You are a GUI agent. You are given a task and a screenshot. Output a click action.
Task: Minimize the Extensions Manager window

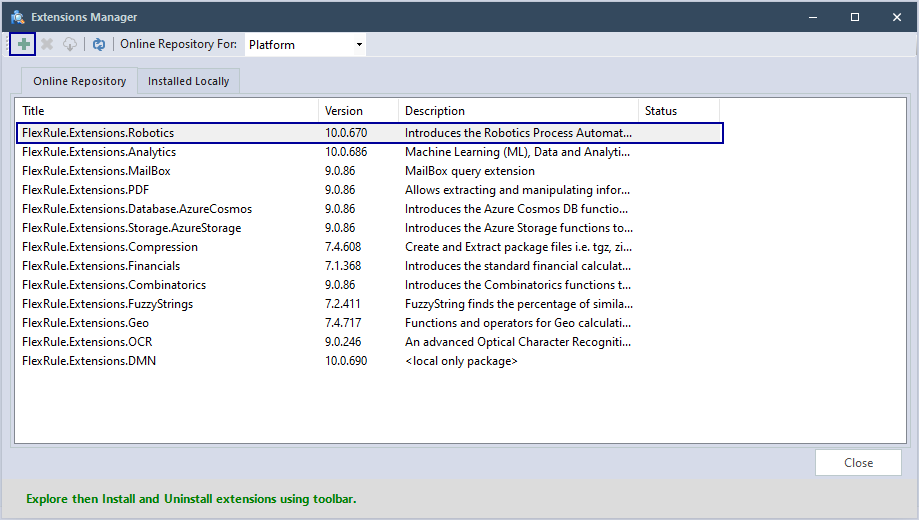coord(813,17)
